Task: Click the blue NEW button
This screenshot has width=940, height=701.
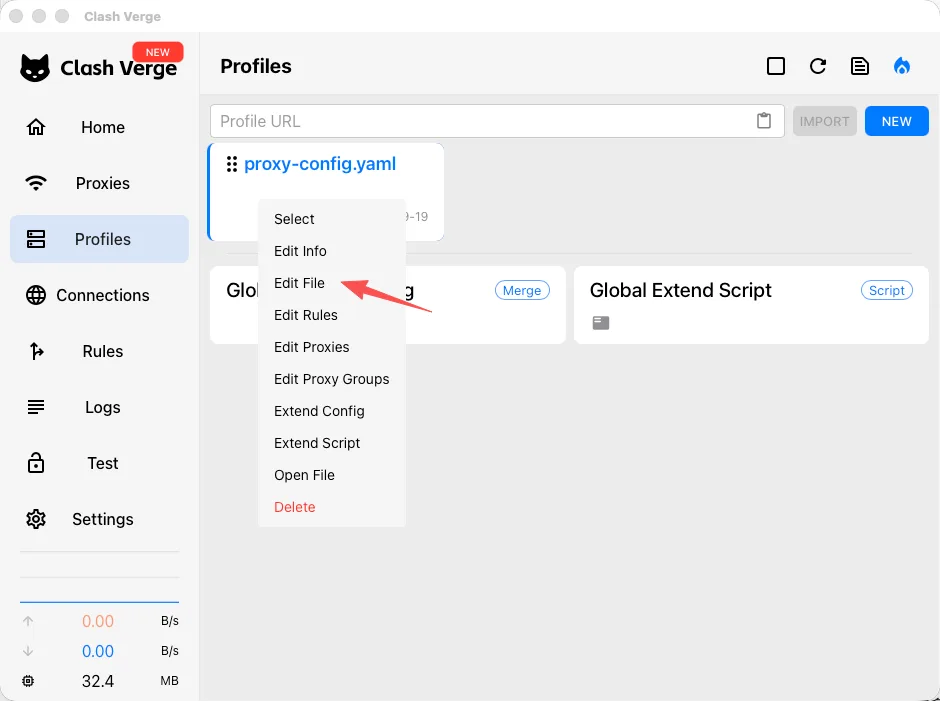Action: click(896, 121)
